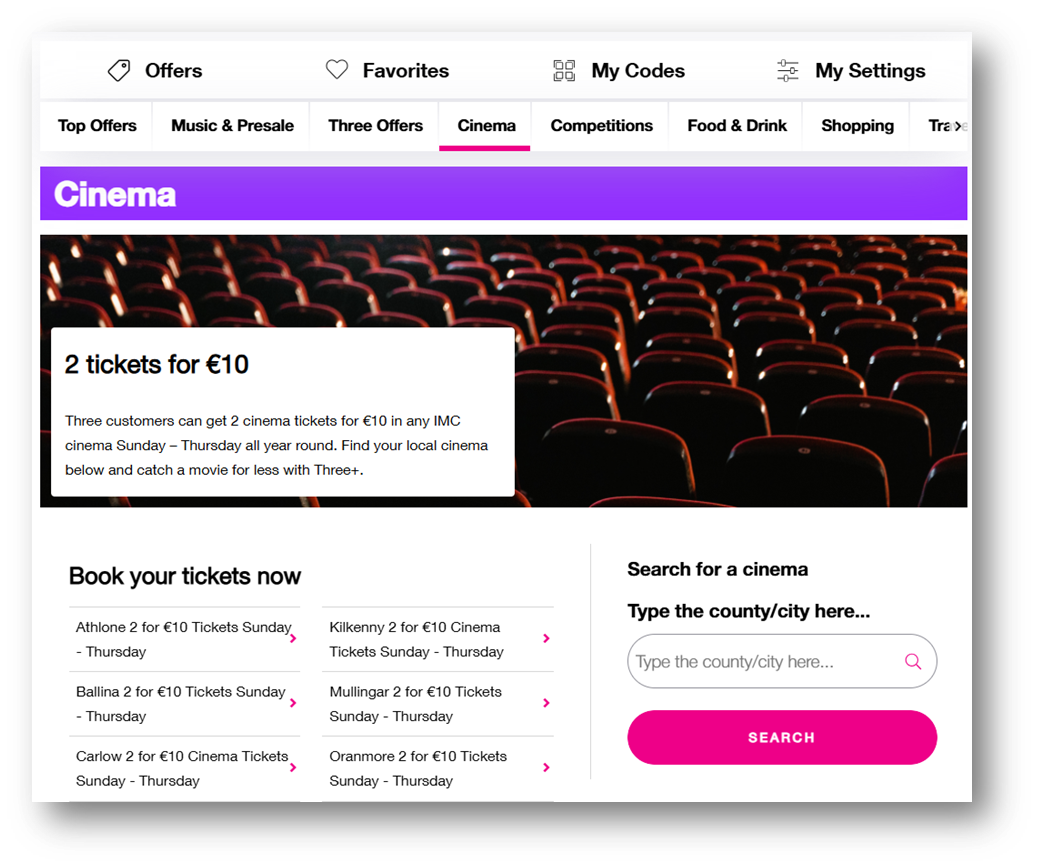Click the '2 tickets for €10' heading
The image size is (1037, 867).
pos(157,364)
